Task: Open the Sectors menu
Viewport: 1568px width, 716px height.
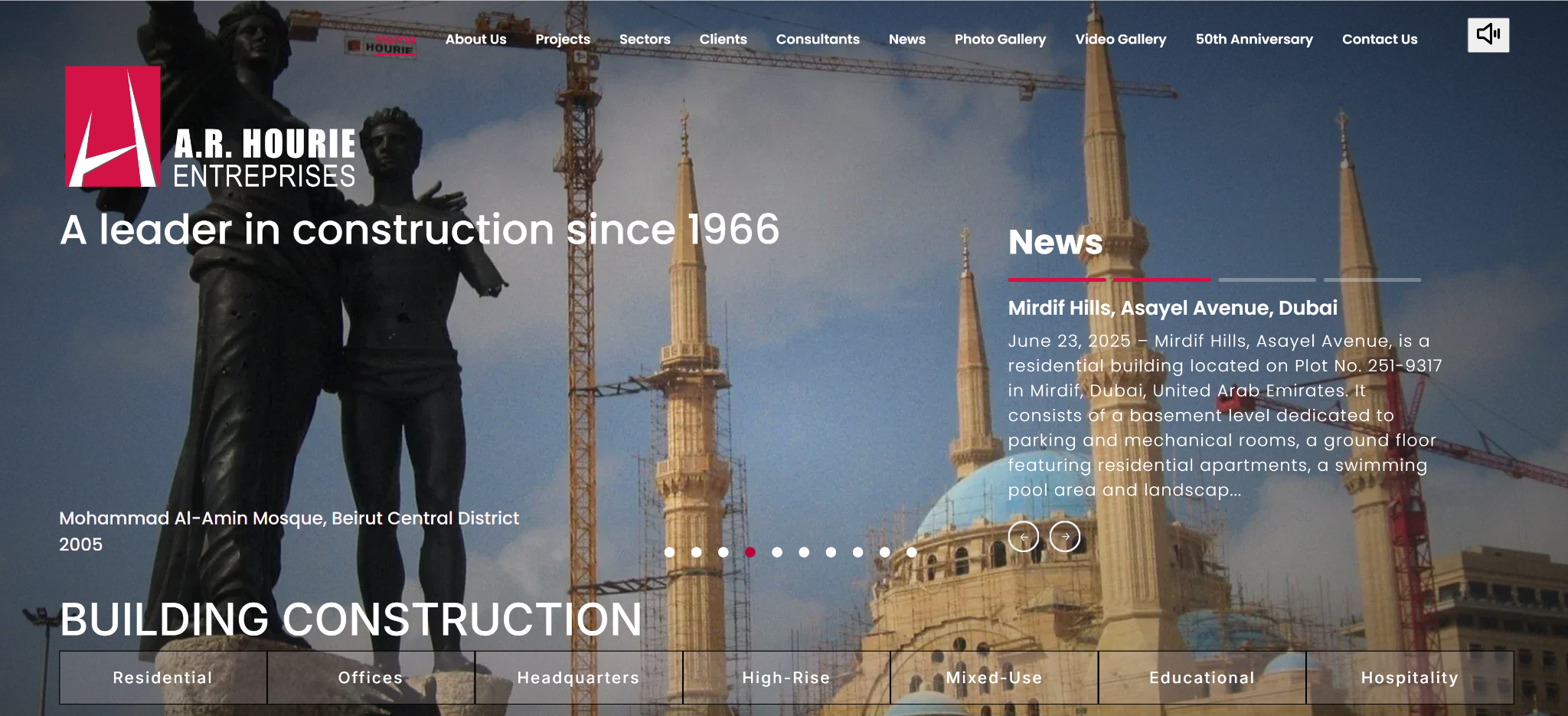Action: [x=645, y=39]
